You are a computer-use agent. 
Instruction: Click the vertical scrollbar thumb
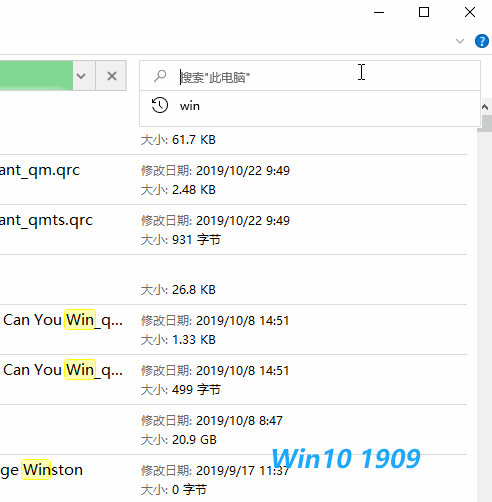[485, 123]
